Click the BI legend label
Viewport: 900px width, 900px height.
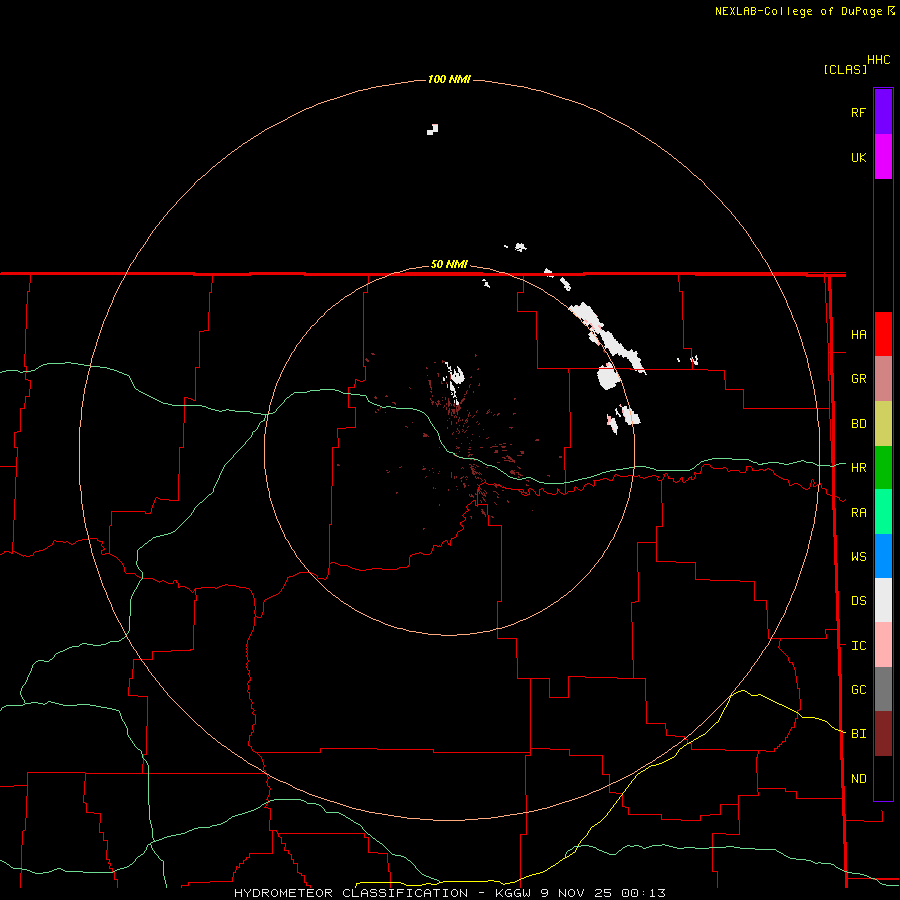pos(858,734)
